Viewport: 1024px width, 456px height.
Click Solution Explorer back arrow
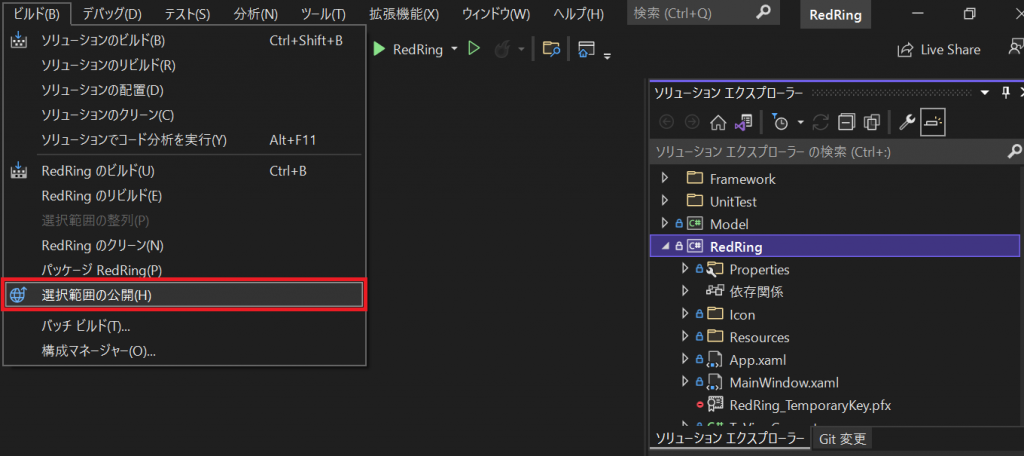coord(667,122)
